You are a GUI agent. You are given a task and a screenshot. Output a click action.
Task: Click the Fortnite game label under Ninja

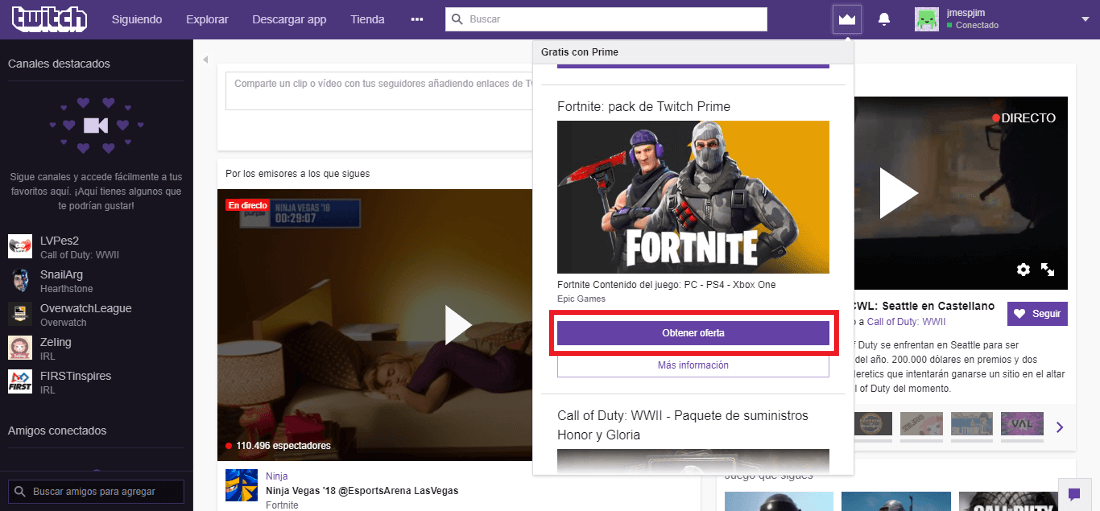(282, 505)
